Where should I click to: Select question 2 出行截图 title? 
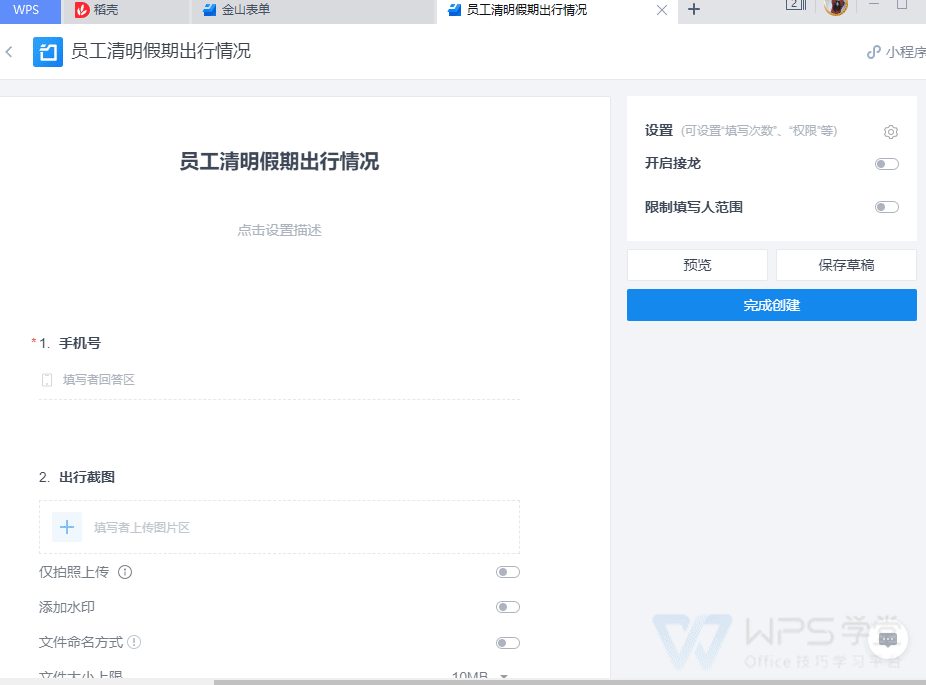87,477
